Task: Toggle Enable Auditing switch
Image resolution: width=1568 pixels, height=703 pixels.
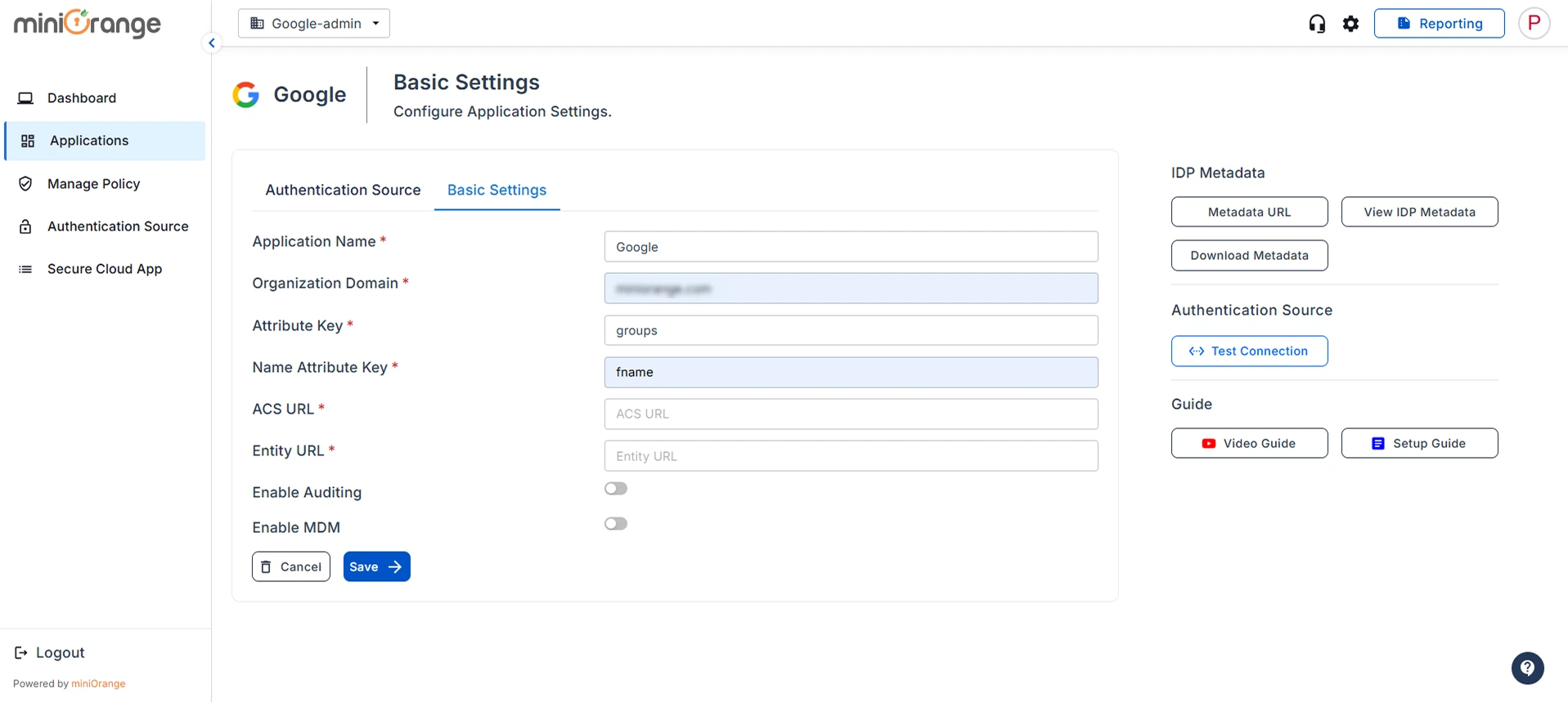Action: (x=616, y=489)
